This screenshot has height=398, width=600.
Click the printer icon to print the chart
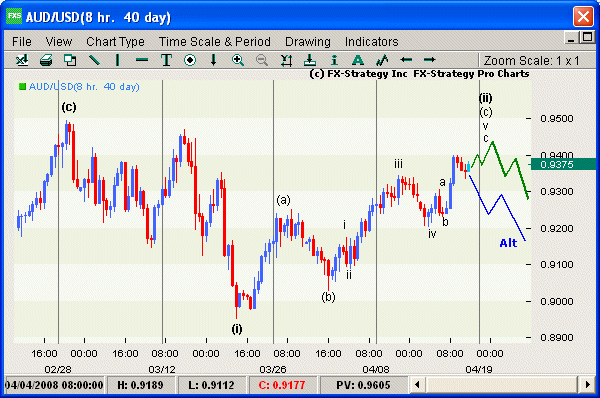point(46,60)
